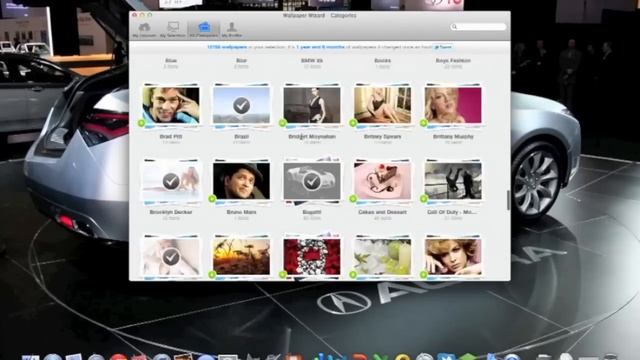Select the All Categories tab

click(x=204, y=30)
